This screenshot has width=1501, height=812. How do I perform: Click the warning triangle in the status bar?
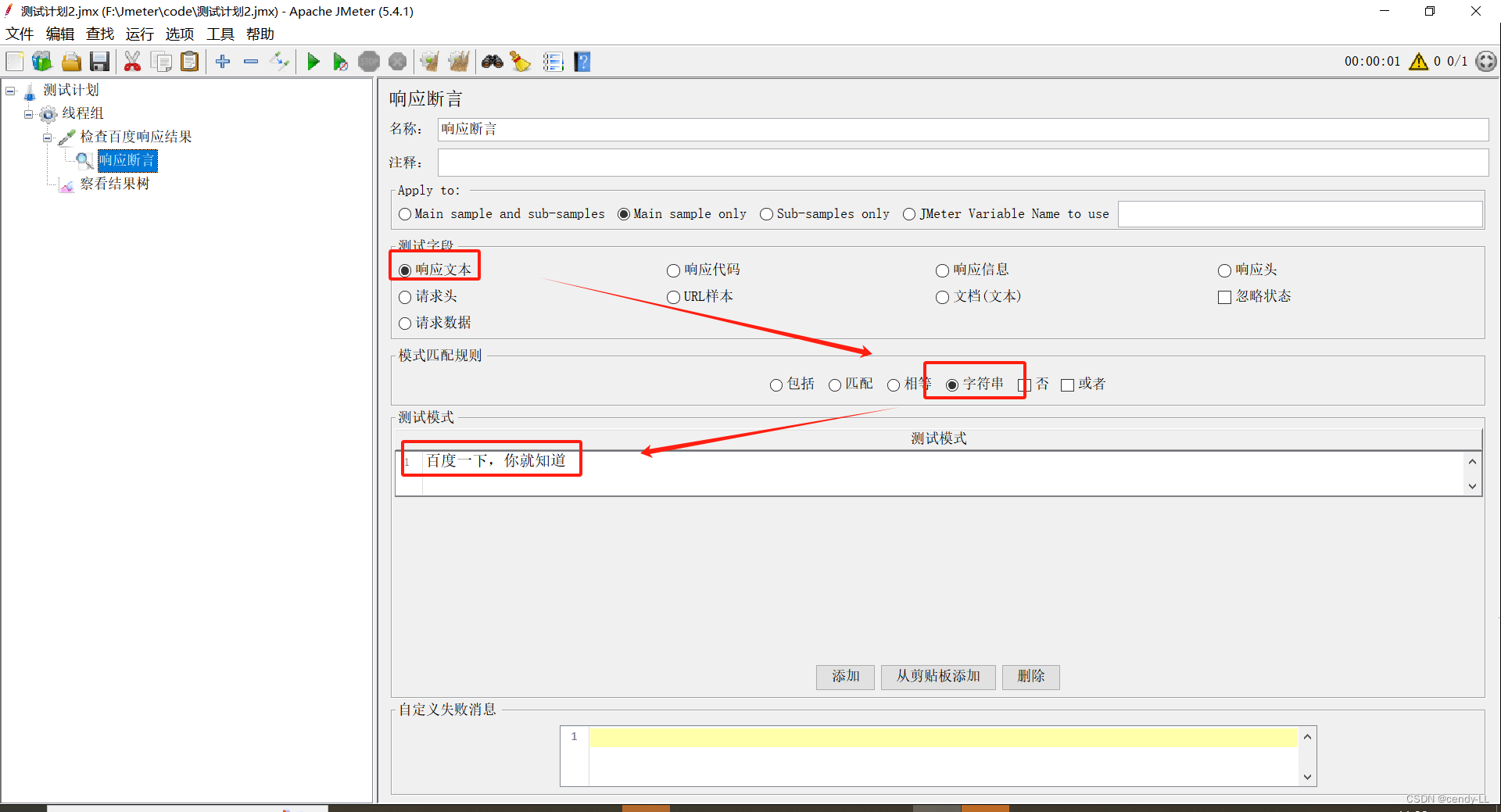coord(1419,61)
